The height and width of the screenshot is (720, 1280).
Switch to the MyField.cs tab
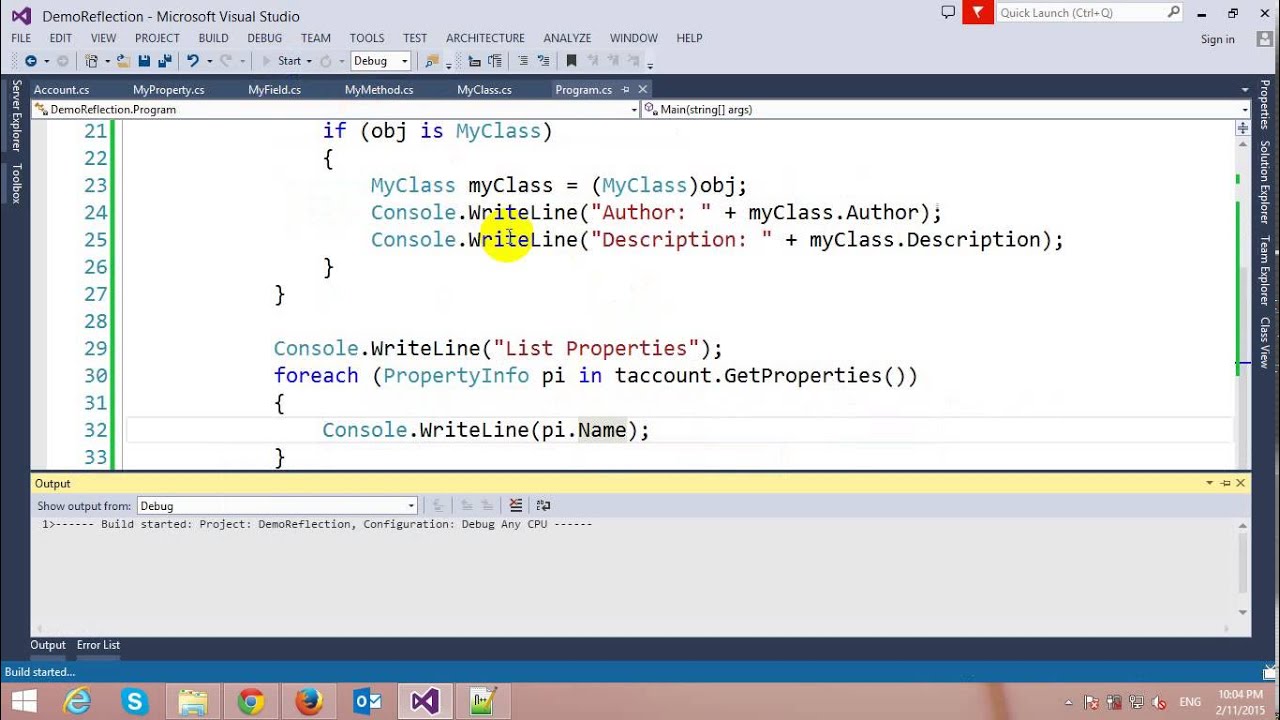point(275,90)
